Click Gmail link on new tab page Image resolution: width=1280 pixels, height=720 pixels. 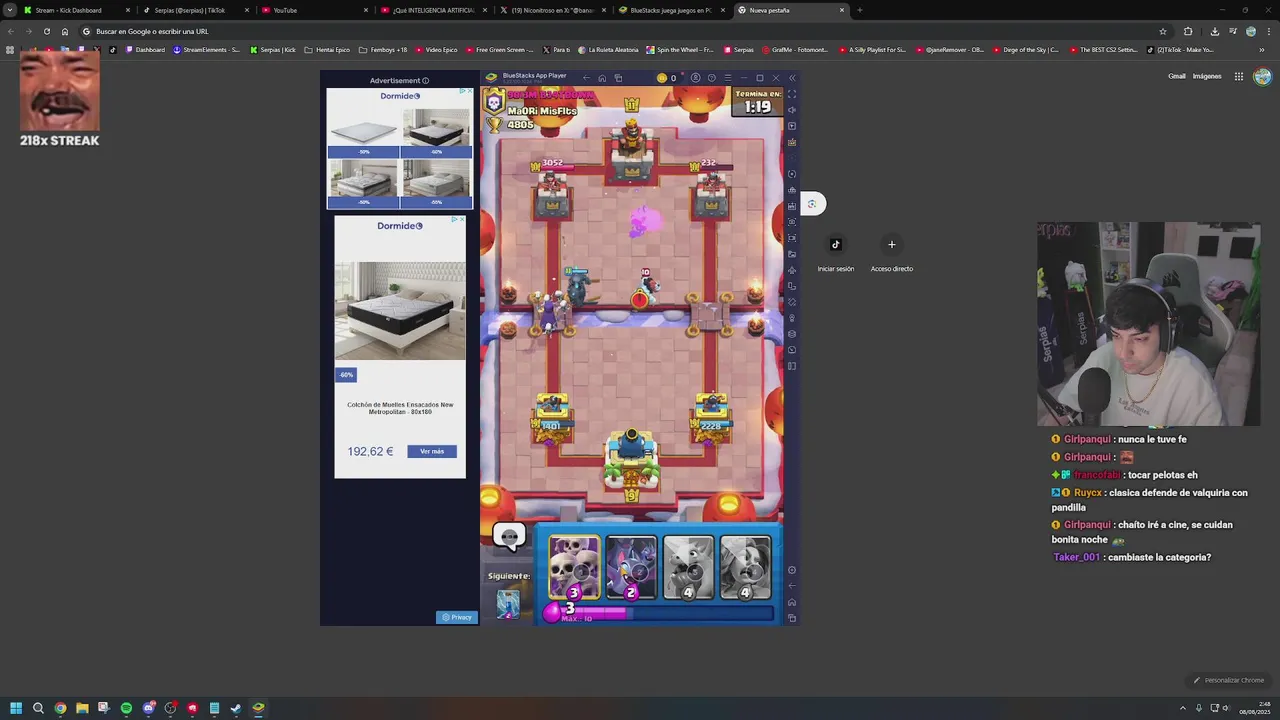pos(1177,76)
